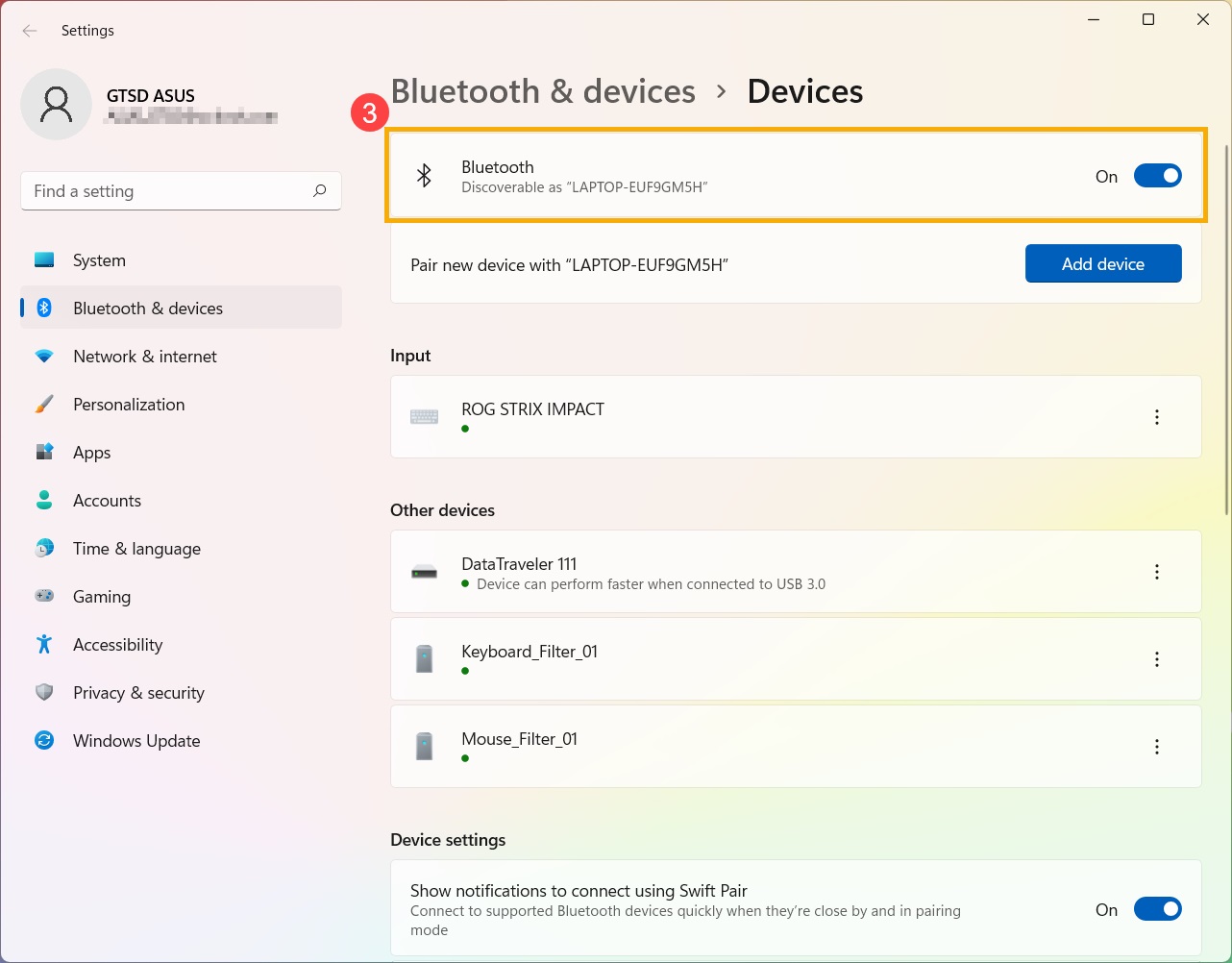1232x963 pixels.
Task: Click the Swift Pair notifications label
Action: tap(579, 891)
